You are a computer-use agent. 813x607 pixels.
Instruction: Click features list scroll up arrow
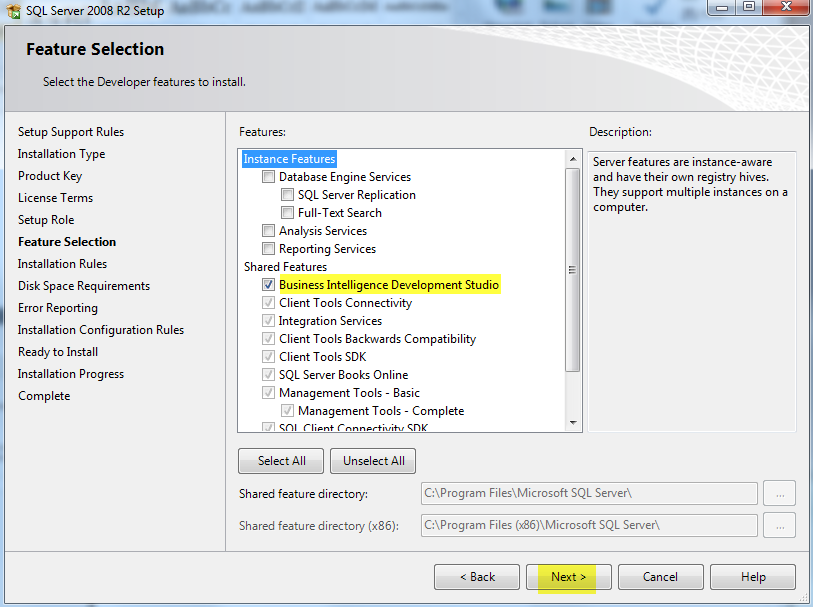(x=573, y=159)
